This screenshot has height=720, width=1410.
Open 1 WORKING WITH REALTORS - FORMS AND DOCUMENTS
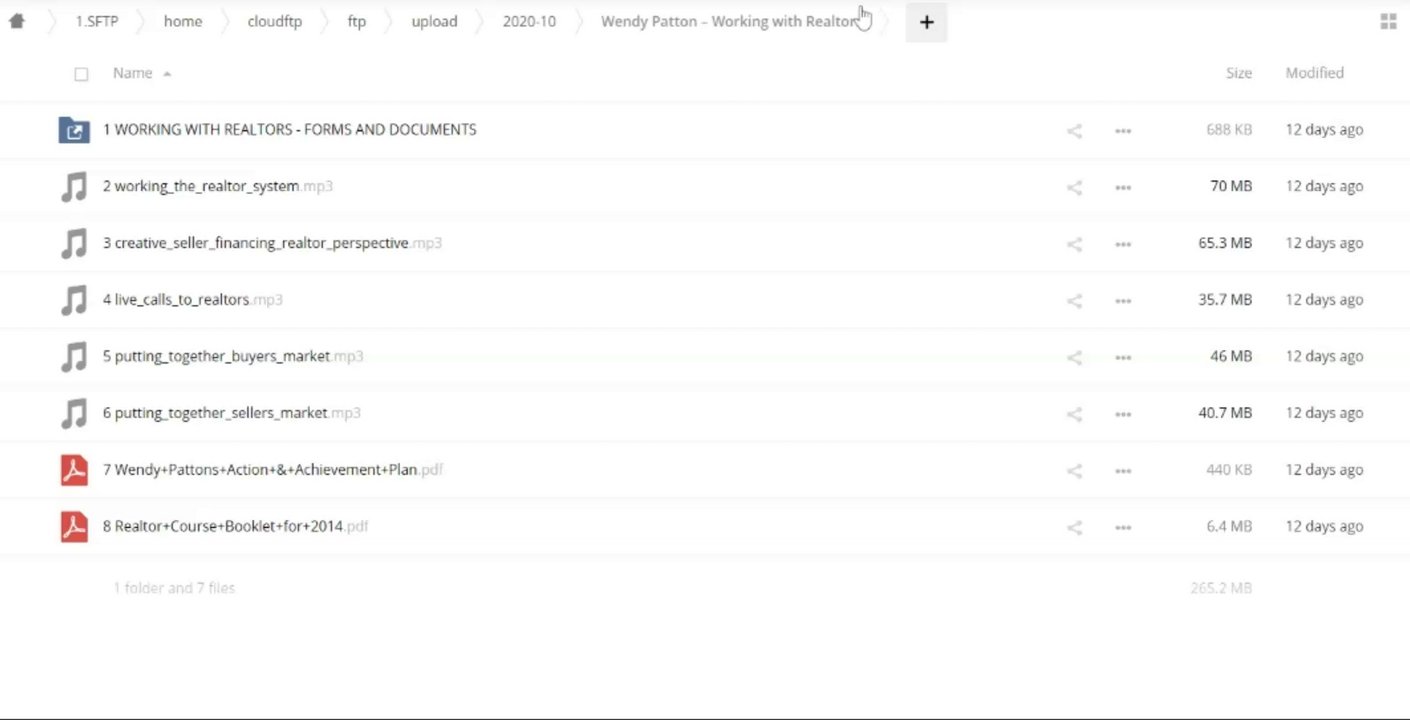[289, 129]
